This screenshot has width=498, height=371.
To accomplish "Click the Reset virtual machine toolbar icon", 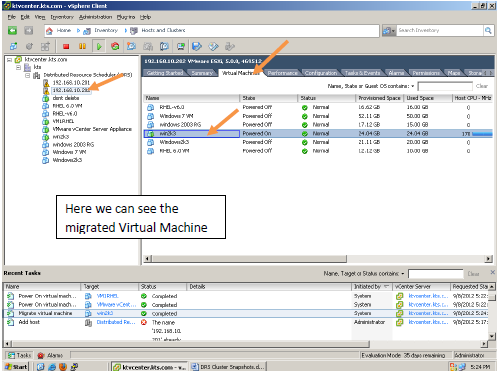I will 115,46.
